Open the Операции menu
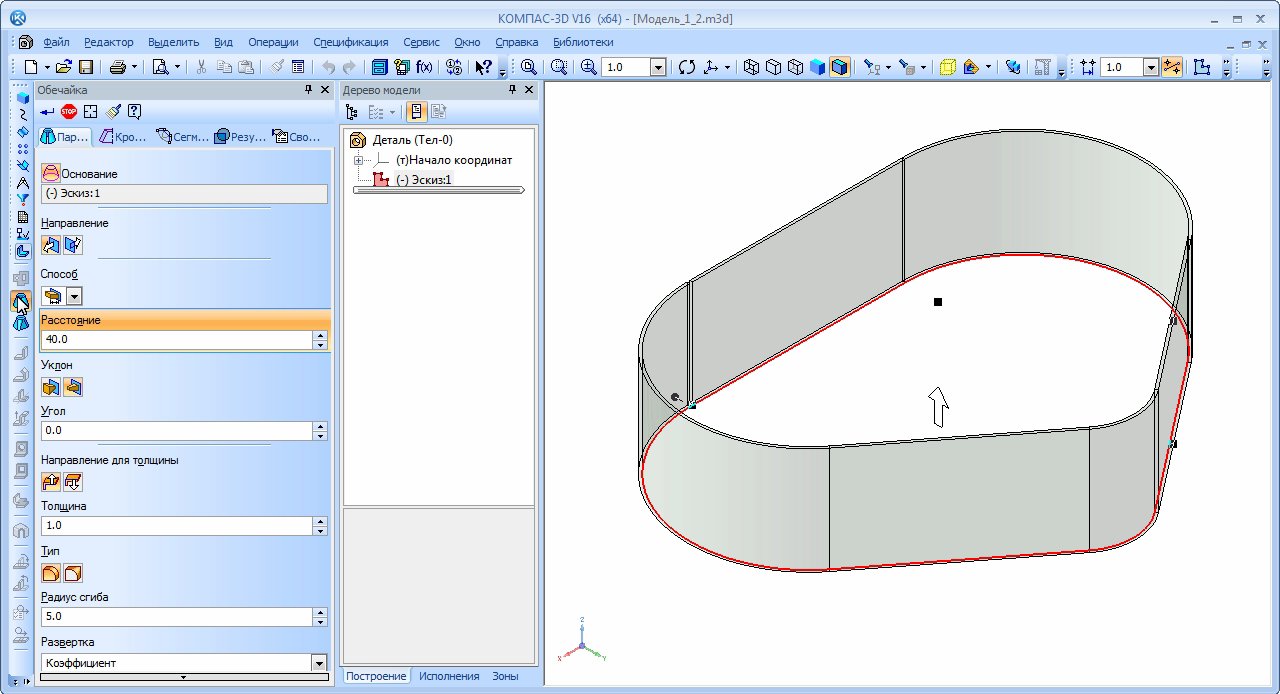This screenshot has height=694, width=1280. pyautogui.click(x=273, y=42)
